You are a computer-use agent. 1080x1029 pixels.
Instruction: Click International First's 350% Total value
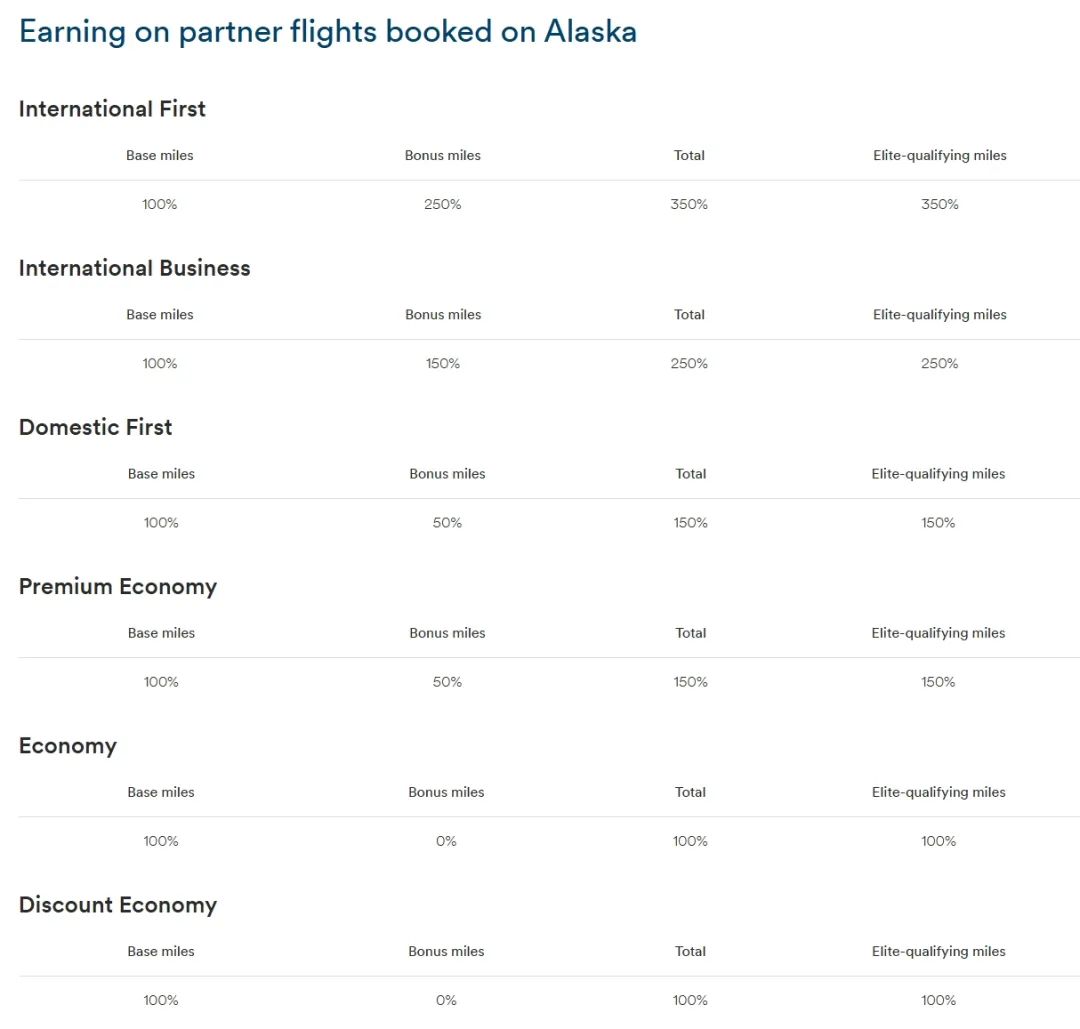[689, 204]
